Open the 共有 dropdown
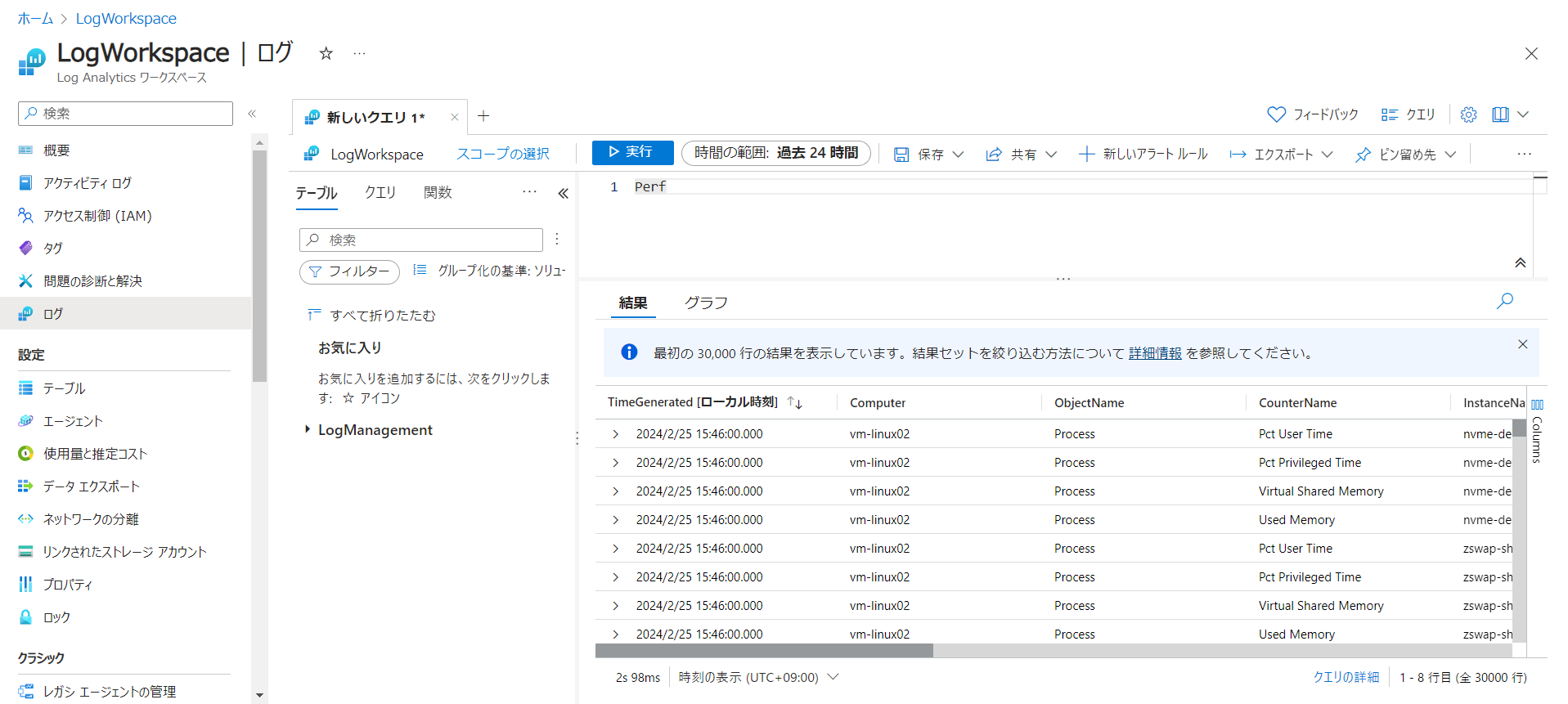This screenshot has height=704, width=1568. [x=1022, y=154]
